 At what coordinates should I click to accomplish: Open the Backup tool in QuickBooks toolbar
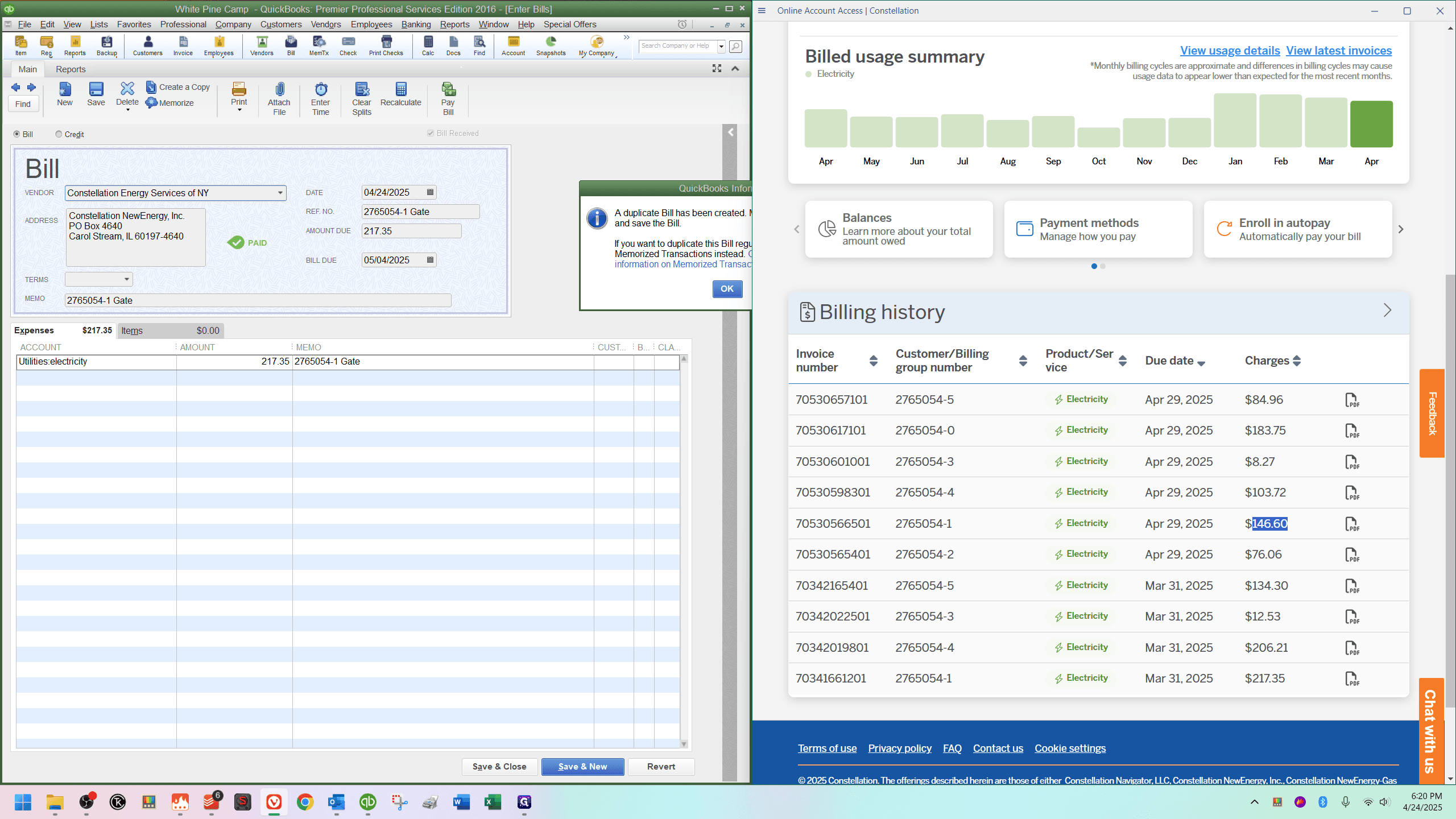[x=106, y=45]
